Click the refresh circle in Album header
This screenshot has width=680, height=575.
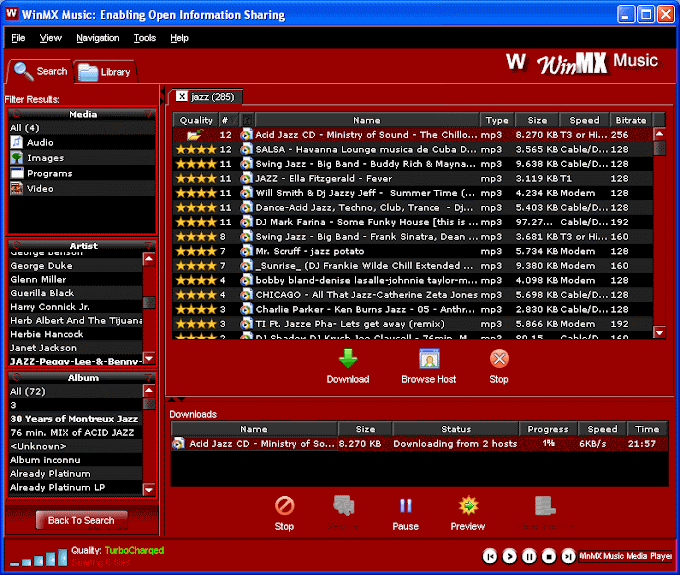17,377
